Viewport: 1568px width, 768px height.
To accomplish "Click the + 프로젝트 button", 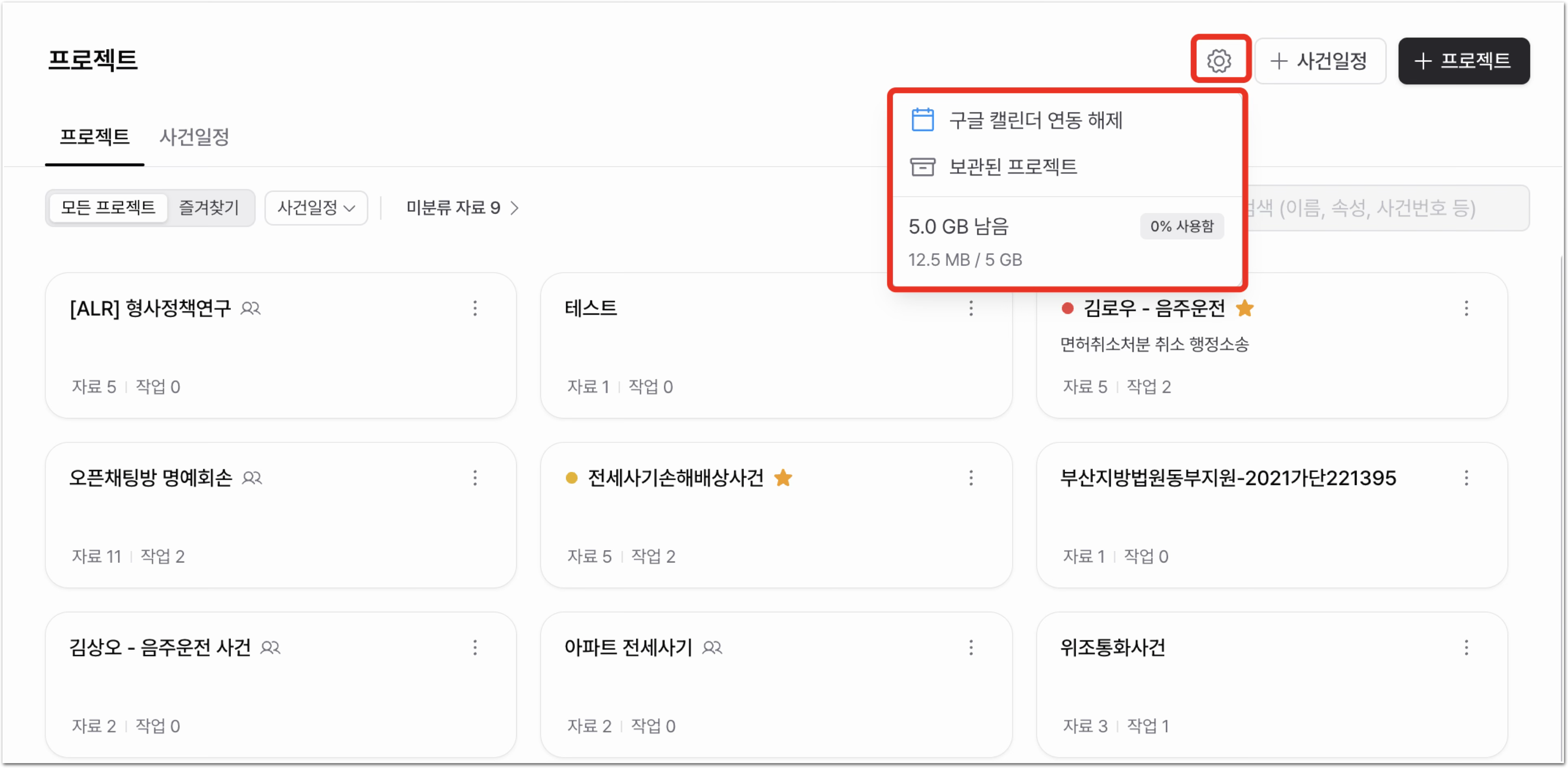I will (1463, 61).
